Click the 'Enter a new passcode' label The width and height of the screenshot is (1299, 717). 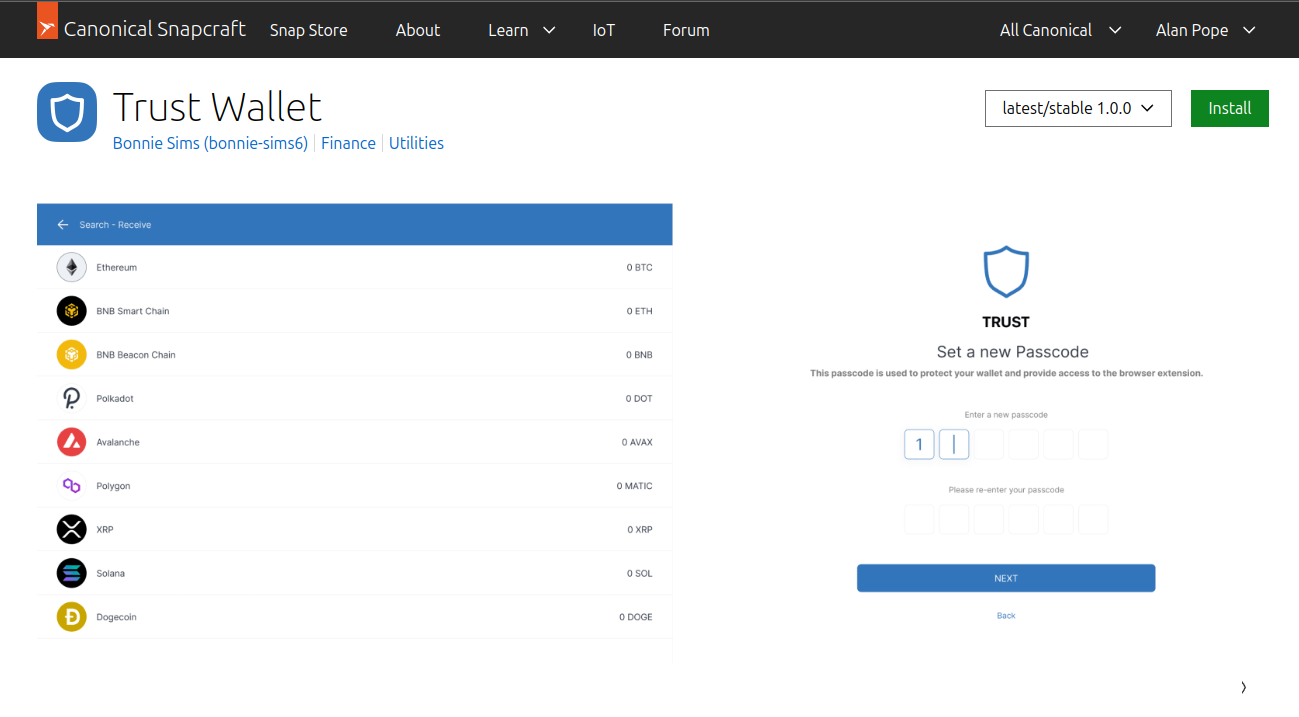point(1006,414)
